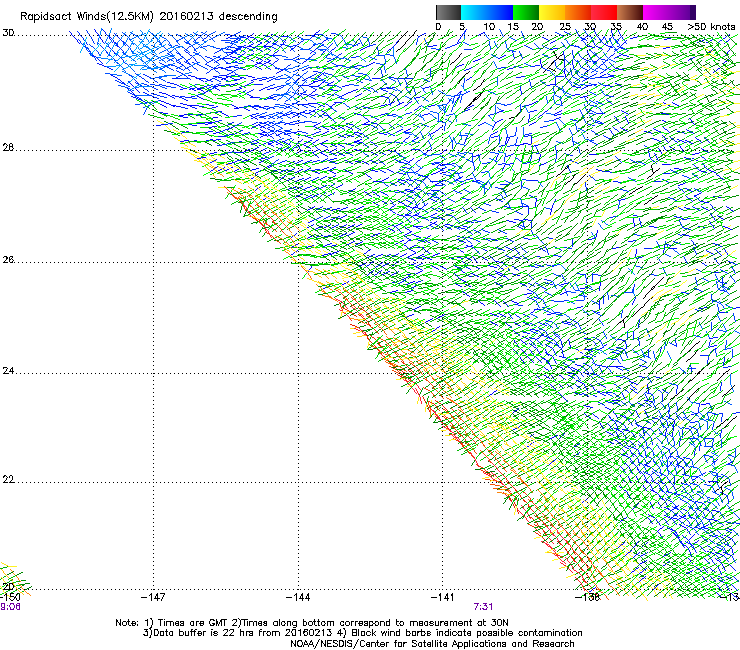740x650 pixels.
Task: Click the latitude label 30
Action: 8,33
